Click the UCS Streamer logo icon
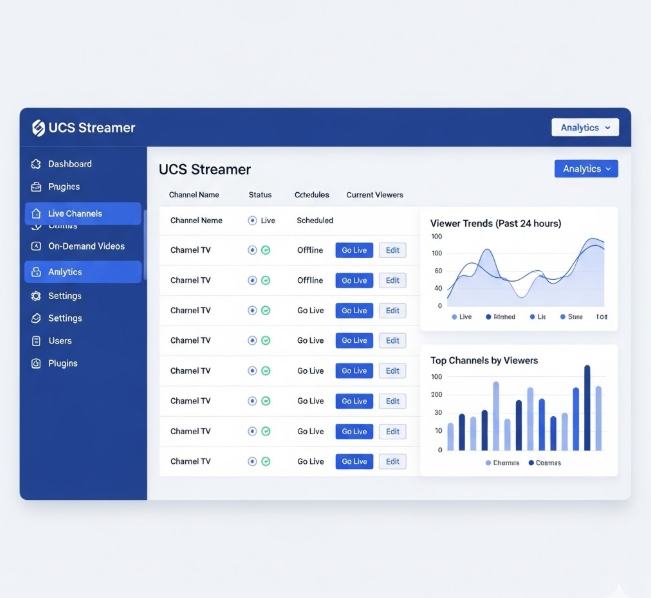 coord(38,128)
